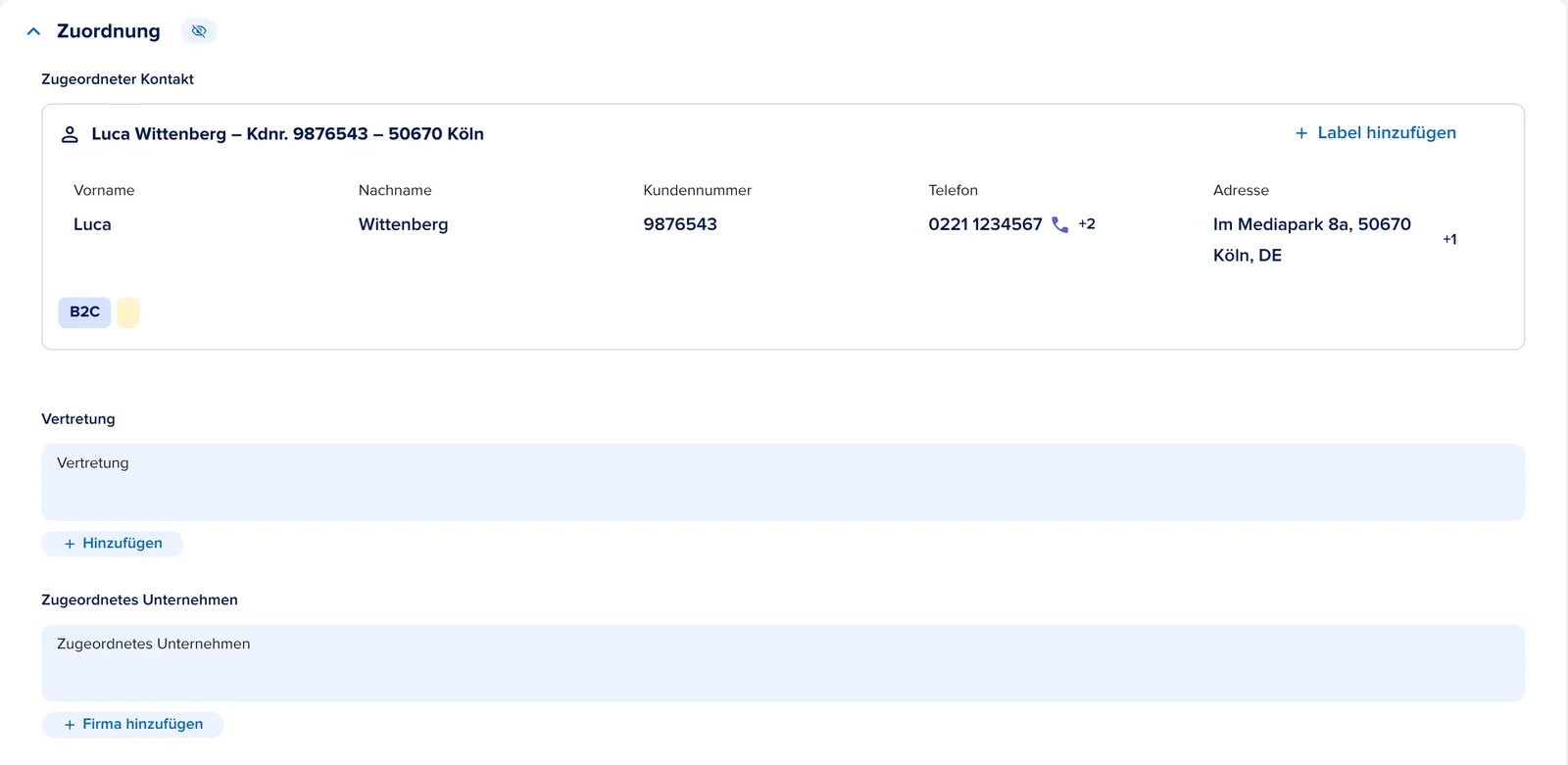Click the Kundennummer column label

[x=697, y=190]
